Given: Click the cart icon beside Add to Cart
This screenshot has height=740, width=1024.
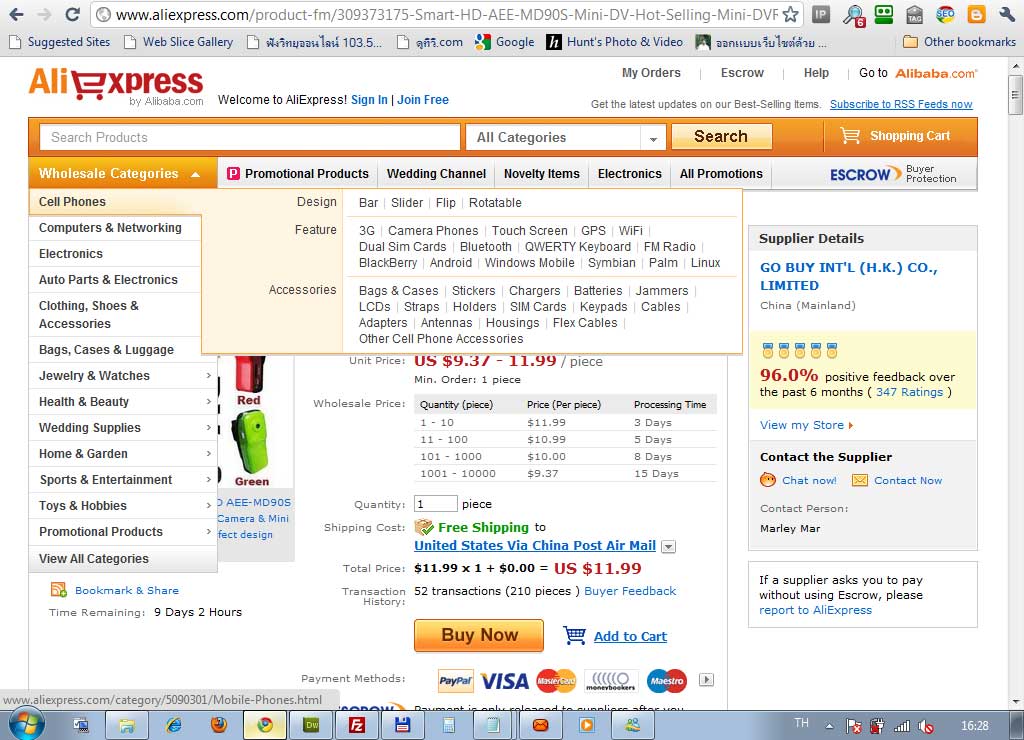Looking at the screenshot, I should [x=575, y=635].
